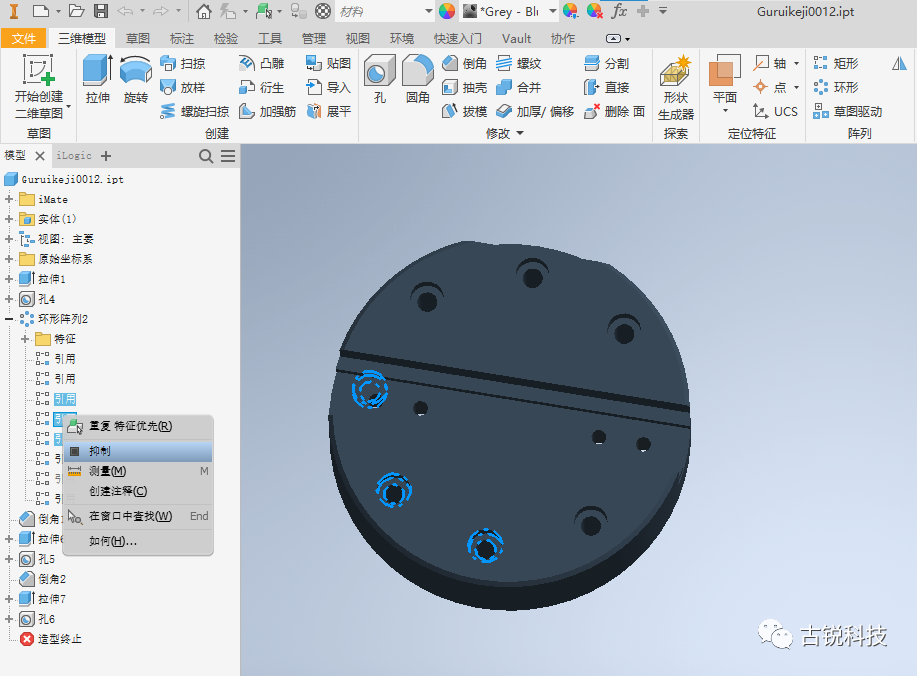Image resolution: width=917 pixels, height=676 pixels.
Task: Expand the 原始坐标系 node
Action: point(9,259)
